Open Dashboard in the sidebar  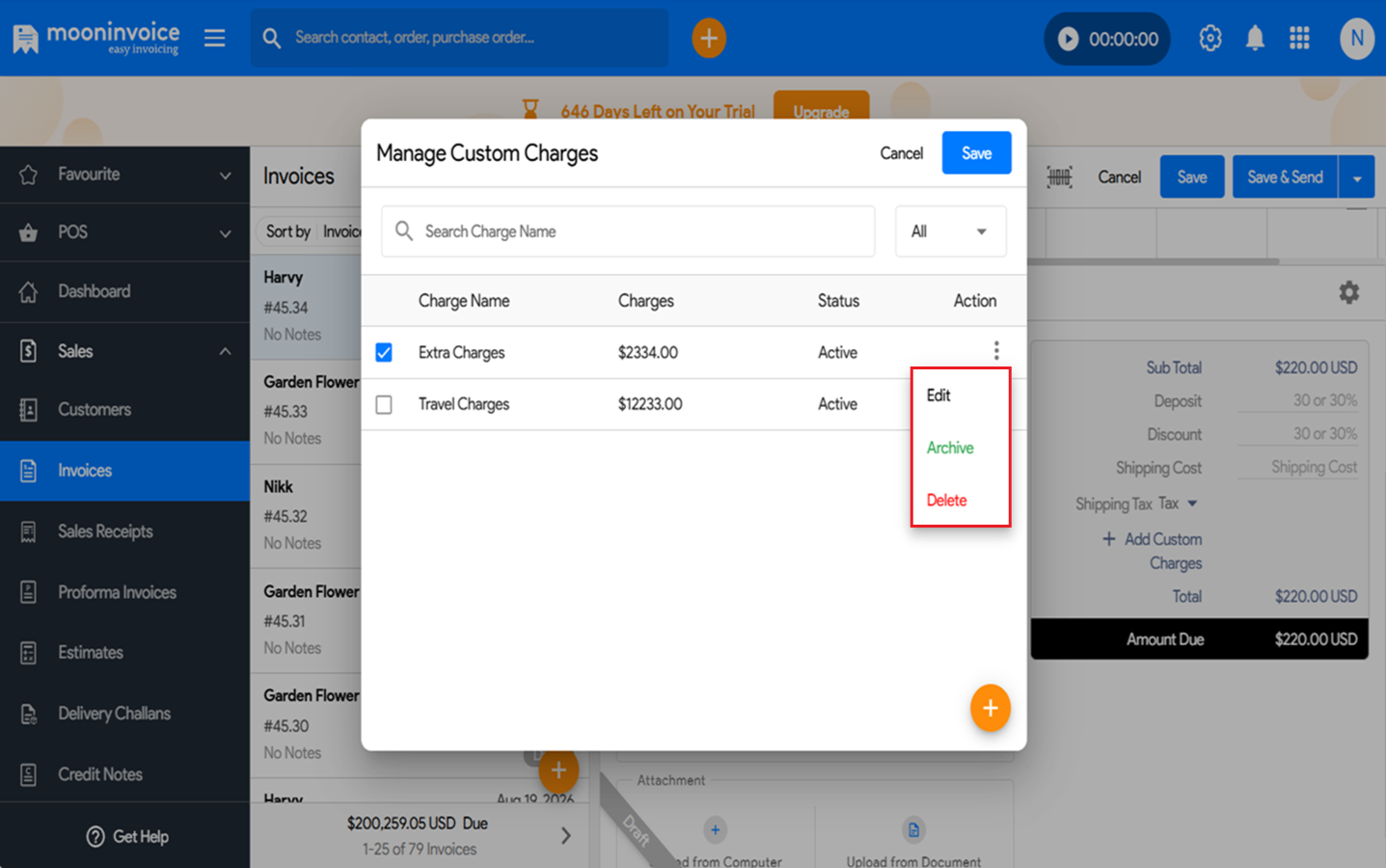(x=124, y=291)
